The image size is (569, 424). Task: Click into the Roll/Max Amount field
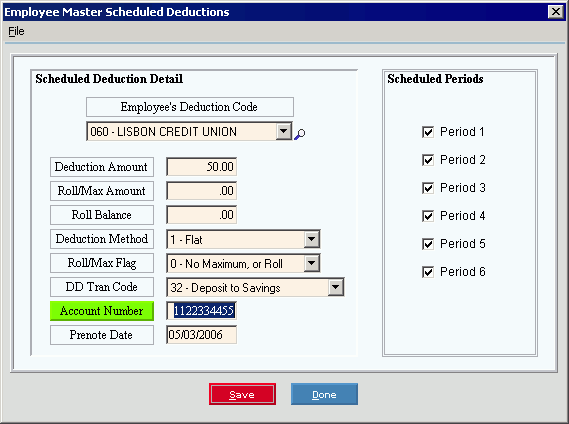click(x=202, y=191)
